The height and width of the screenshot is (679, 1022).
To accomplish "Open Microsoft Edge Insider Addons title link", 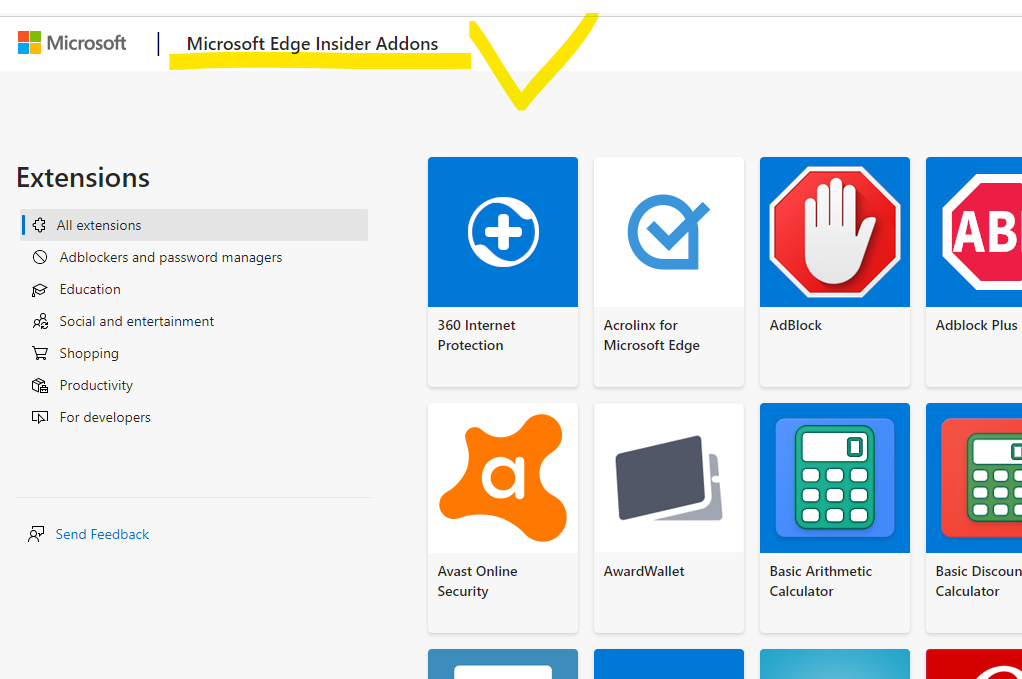I will tap(312, 44).
